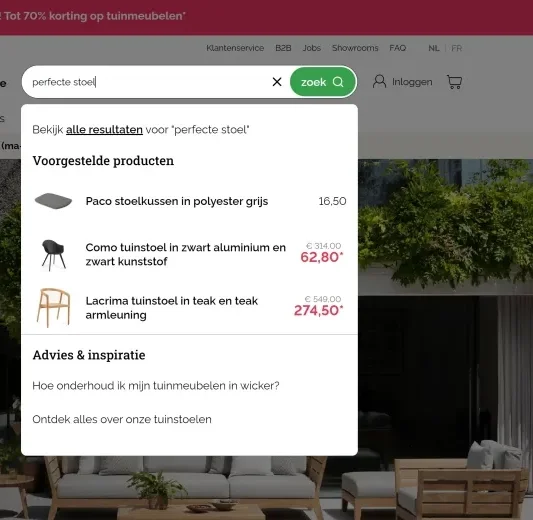Select the black Como tuinstoel chair thumbnail
Screen dimensions: 533x520
[53, 255]
